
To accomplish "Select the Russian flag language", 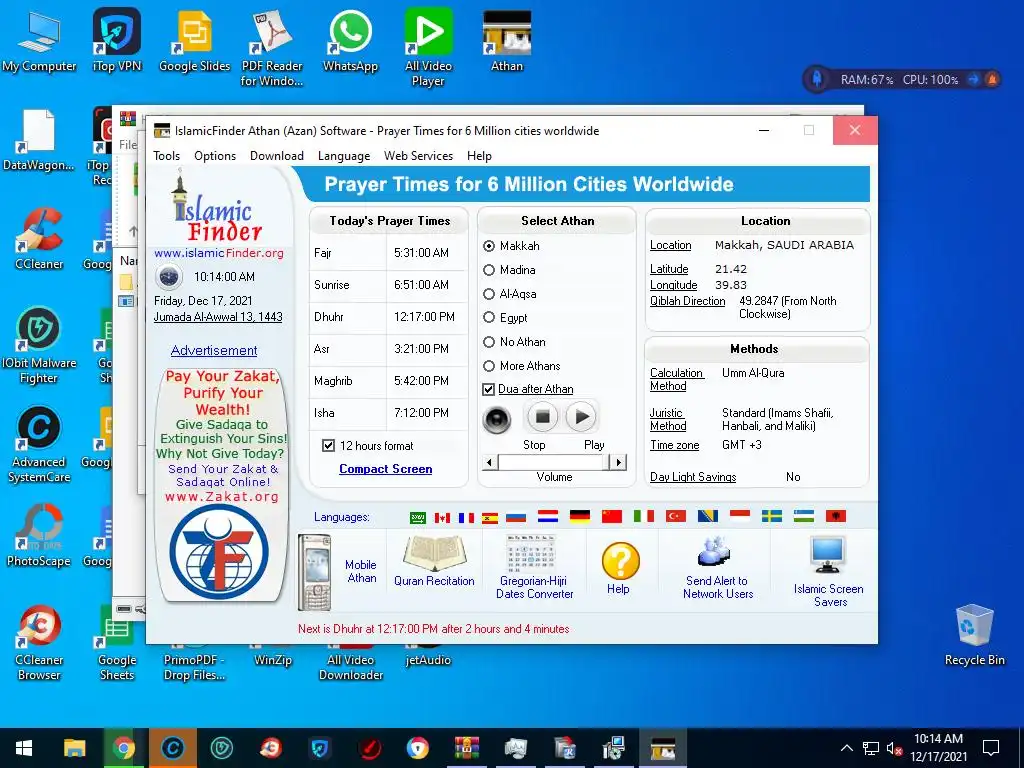I will 516,517.
